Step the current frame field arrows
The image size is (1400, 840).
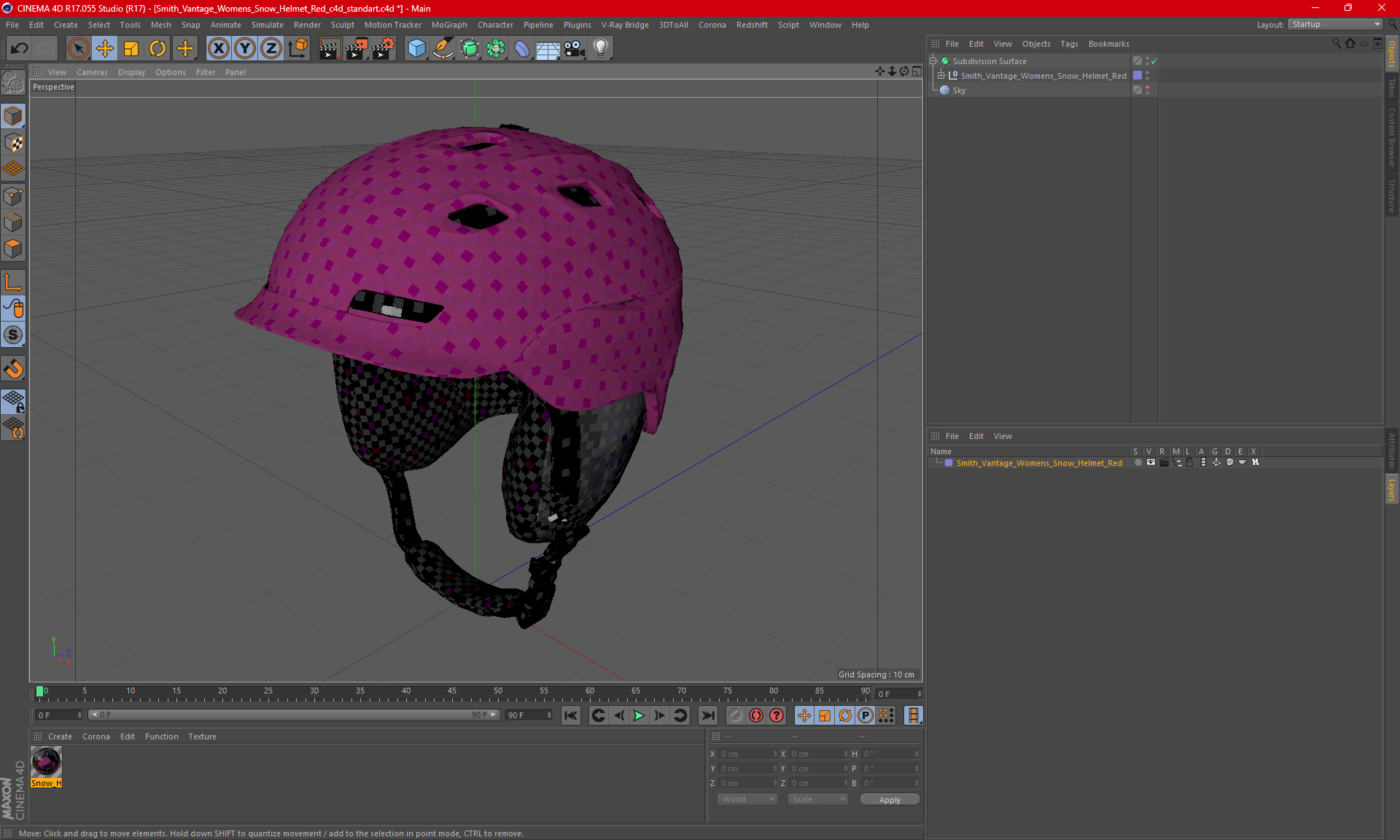coord(919,693)
